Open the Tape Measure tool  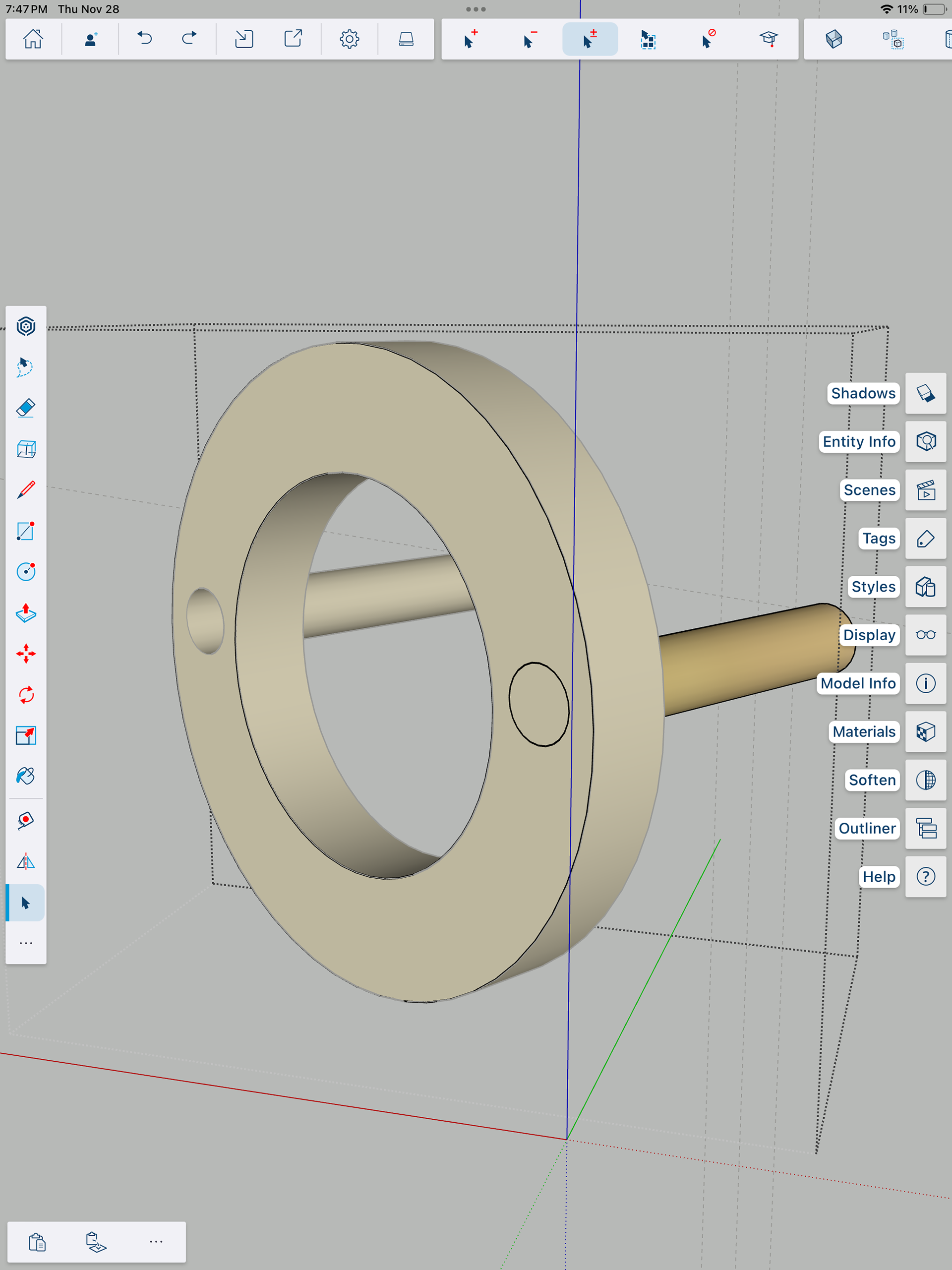tap(26, 820)
